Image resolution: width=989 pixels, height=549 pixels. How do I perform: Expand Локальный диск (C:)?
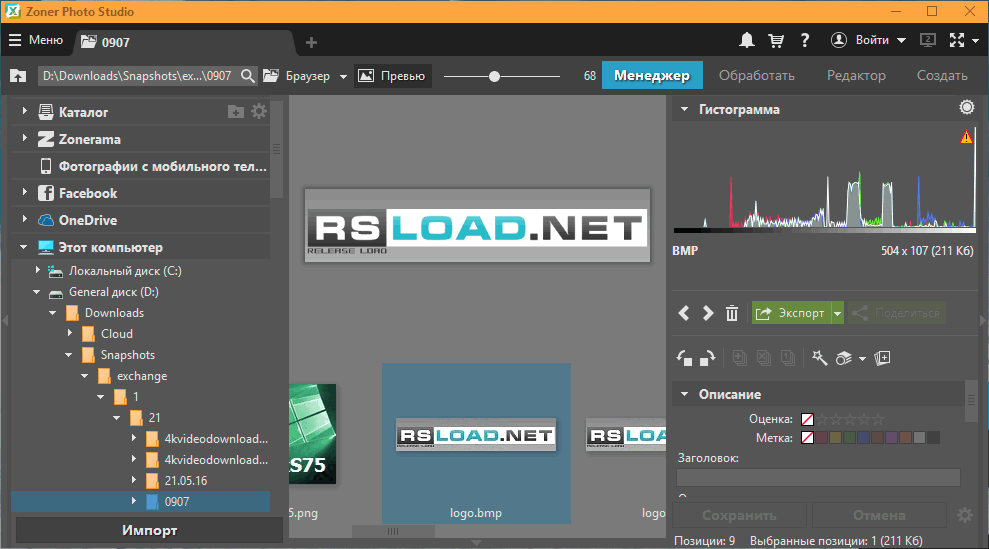37,270
